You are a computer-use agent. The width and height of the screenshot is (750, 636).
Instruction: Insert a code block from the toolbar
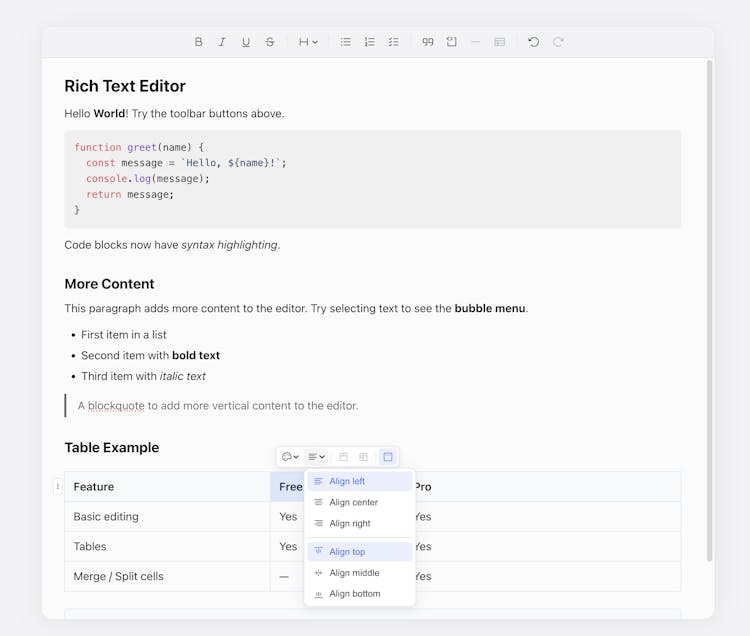click(x=452, y=42)
